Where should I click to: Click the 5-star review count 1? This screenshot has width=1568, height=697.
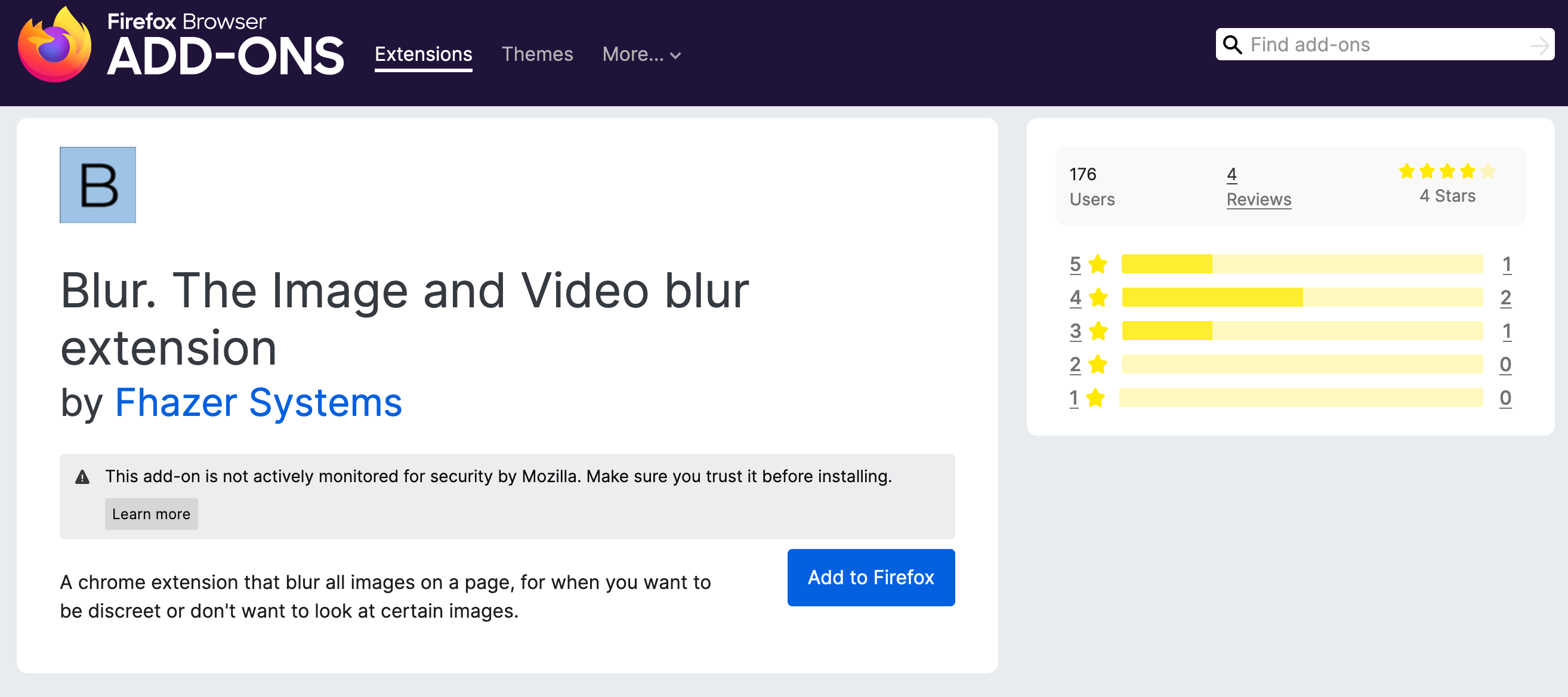pyautogui.click(x=1507, y=264)
